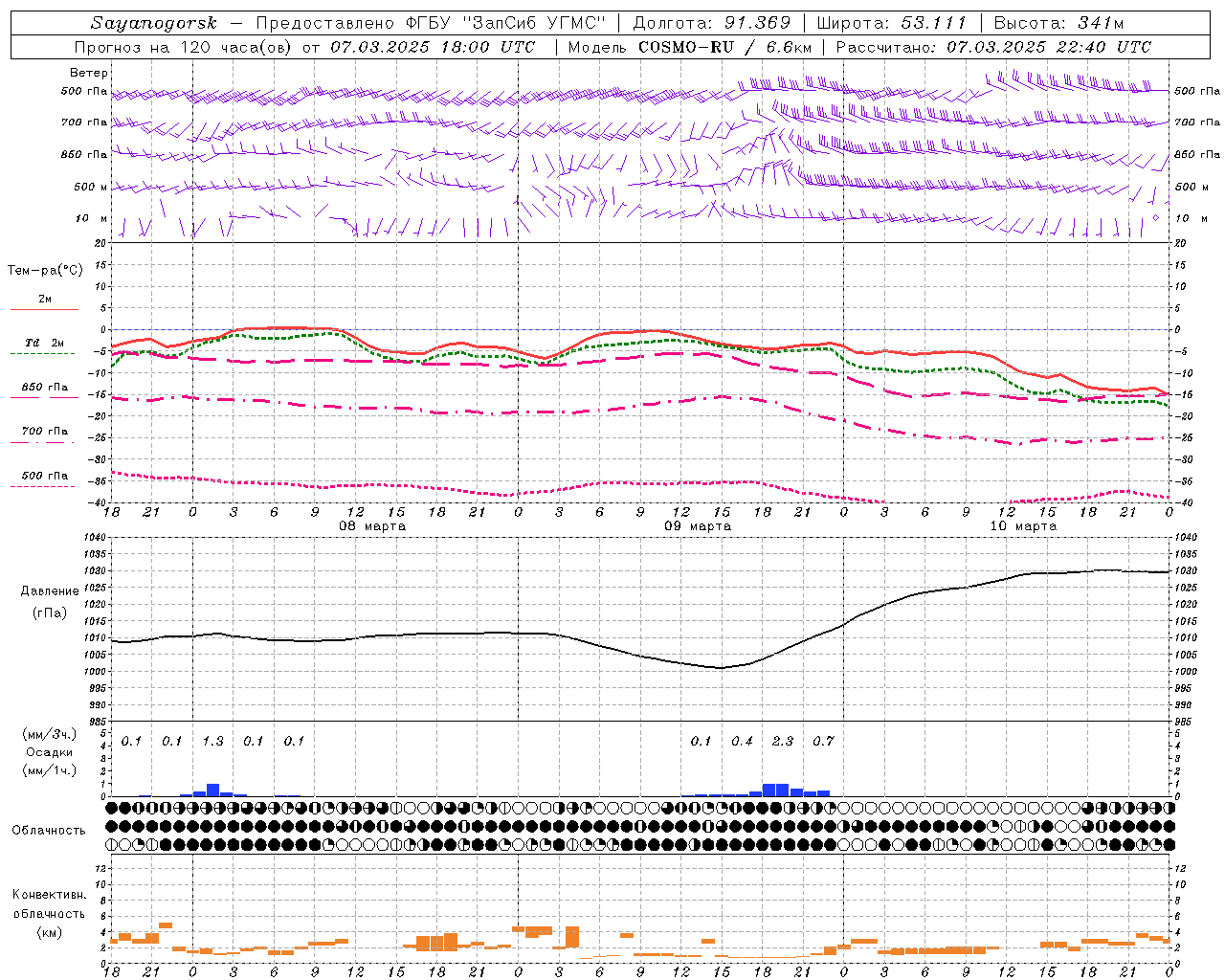
Task: Click the 0.7 precipitation amount value
Action: click(823, 741)
